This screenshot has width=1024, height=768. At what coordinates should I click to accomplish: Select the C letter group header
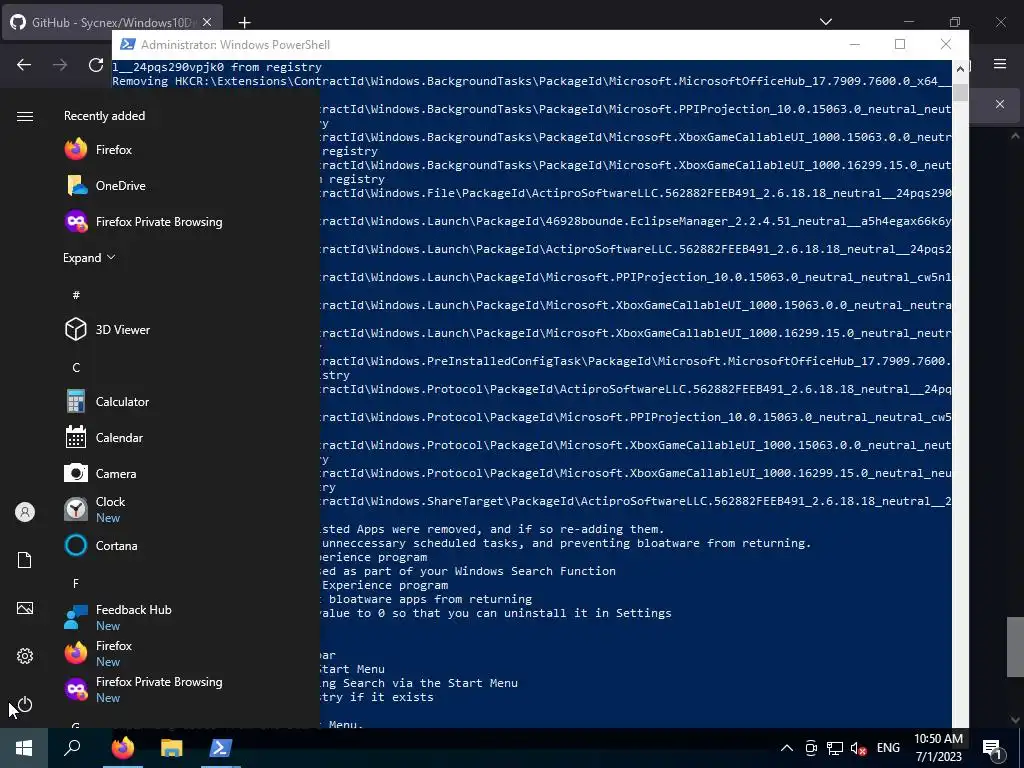click(76, 367)
